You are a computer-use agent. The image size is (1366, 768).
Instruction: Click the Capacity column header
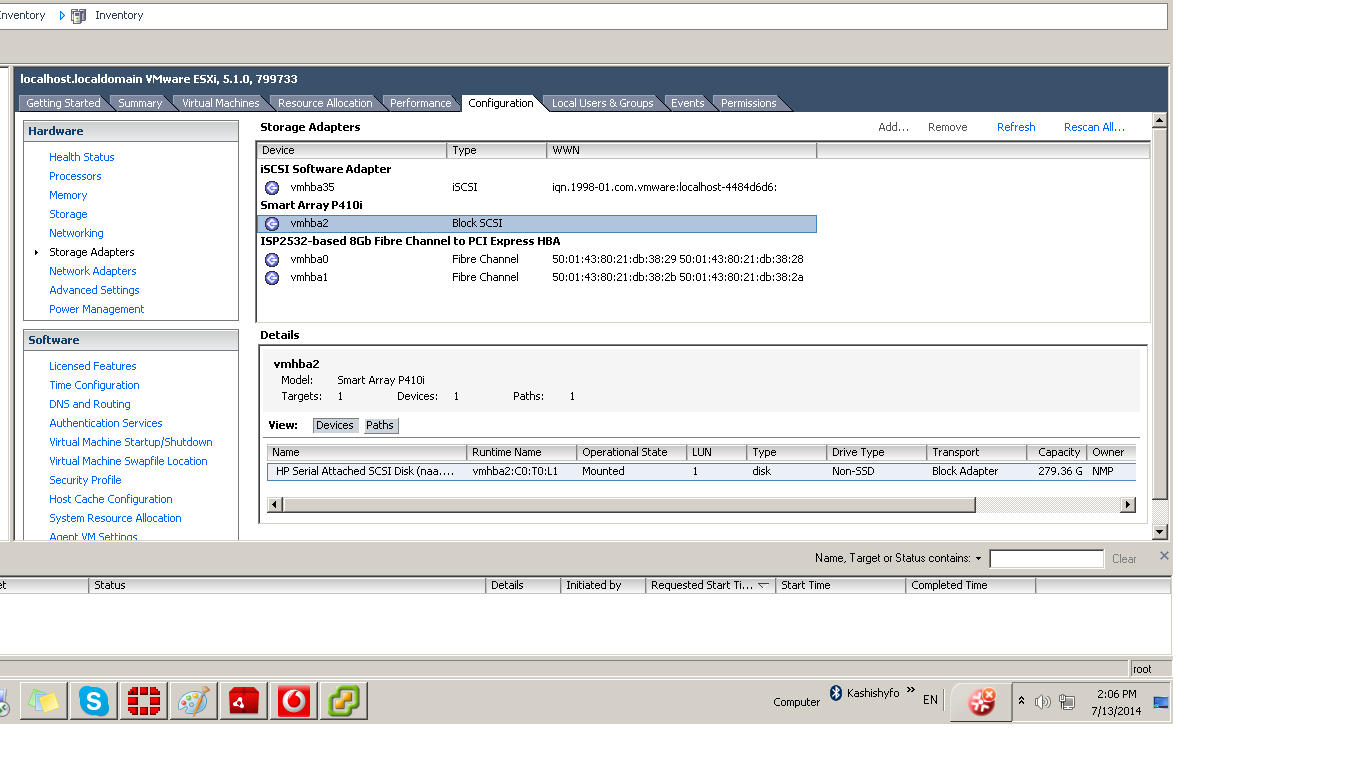click(1057, 452)
